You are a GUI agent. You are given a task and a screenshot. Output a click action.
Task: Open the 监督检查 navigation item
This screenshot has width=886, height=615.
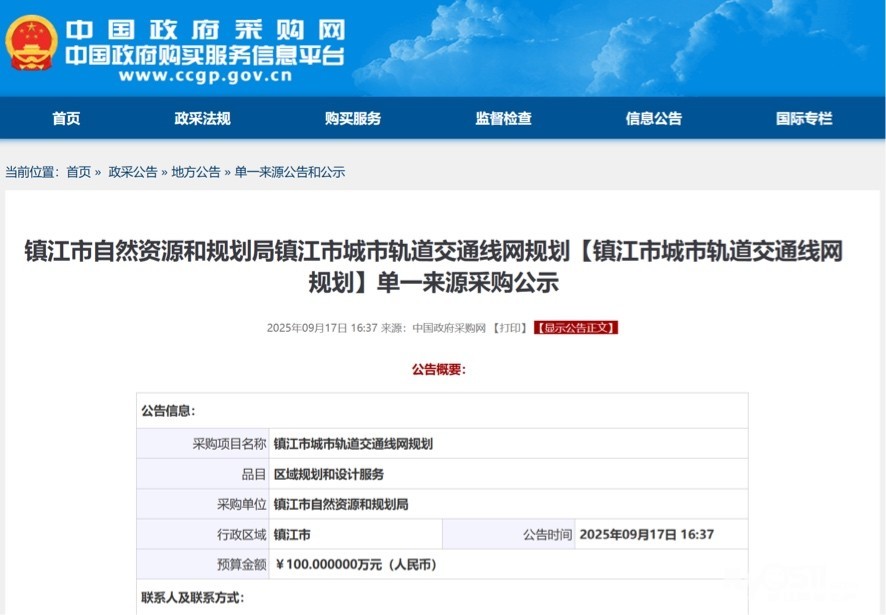(503, 118)
